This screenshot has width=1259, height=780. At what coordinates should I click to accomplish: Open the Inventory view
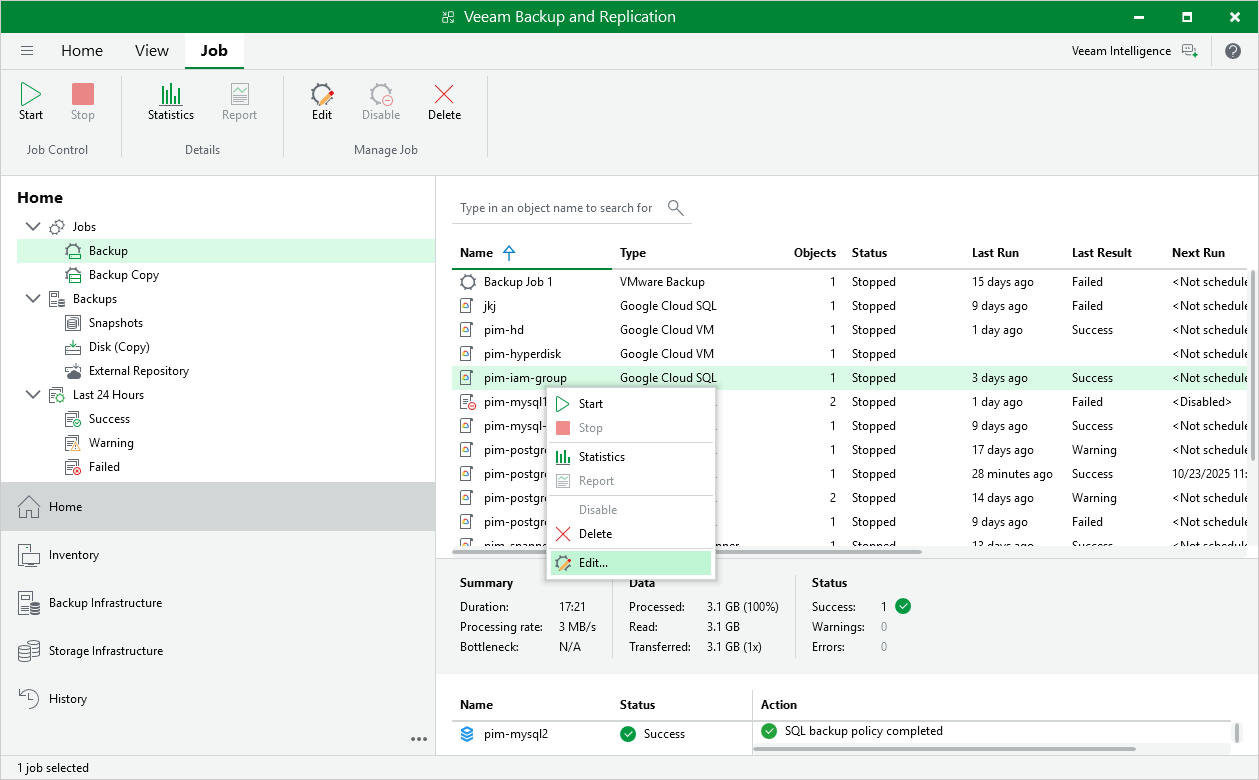click(218, 555)
